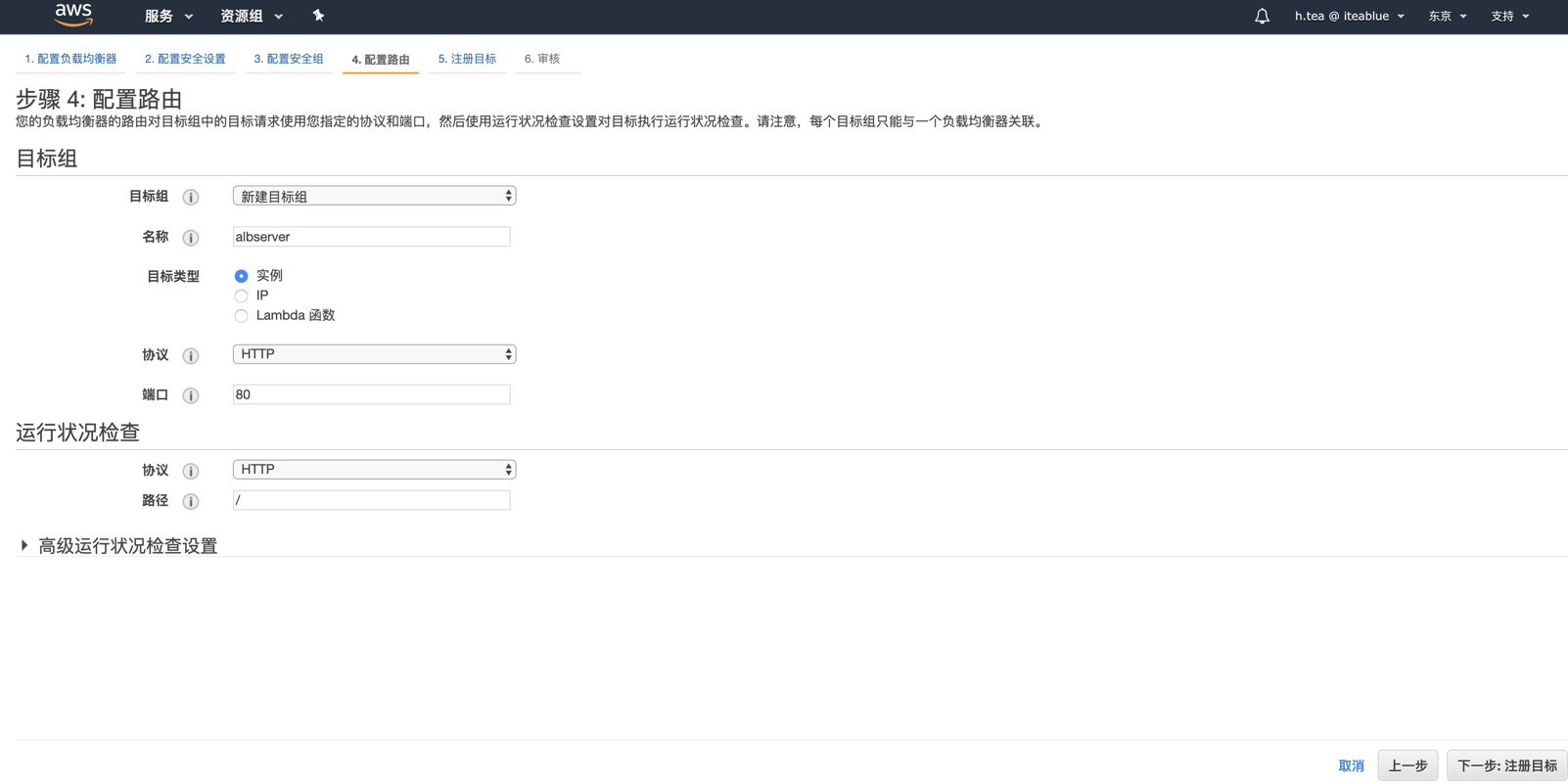The width and height of the screenshot is (1568, 783).
Task: Click info icon next to 路径
Action: (x=191, y=501)
